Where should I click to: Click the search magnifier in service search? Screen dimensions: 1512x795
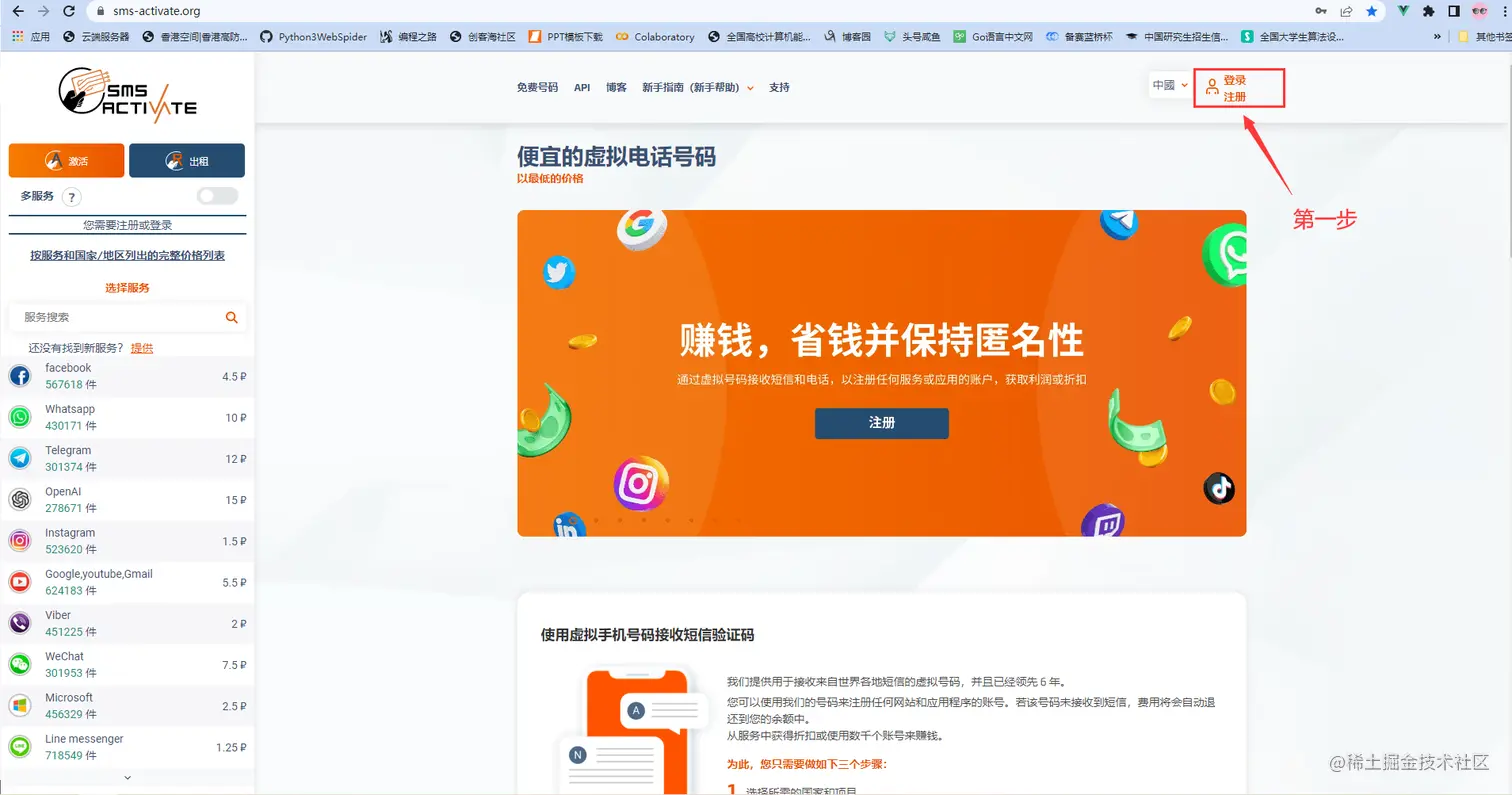tap(232, 317)
